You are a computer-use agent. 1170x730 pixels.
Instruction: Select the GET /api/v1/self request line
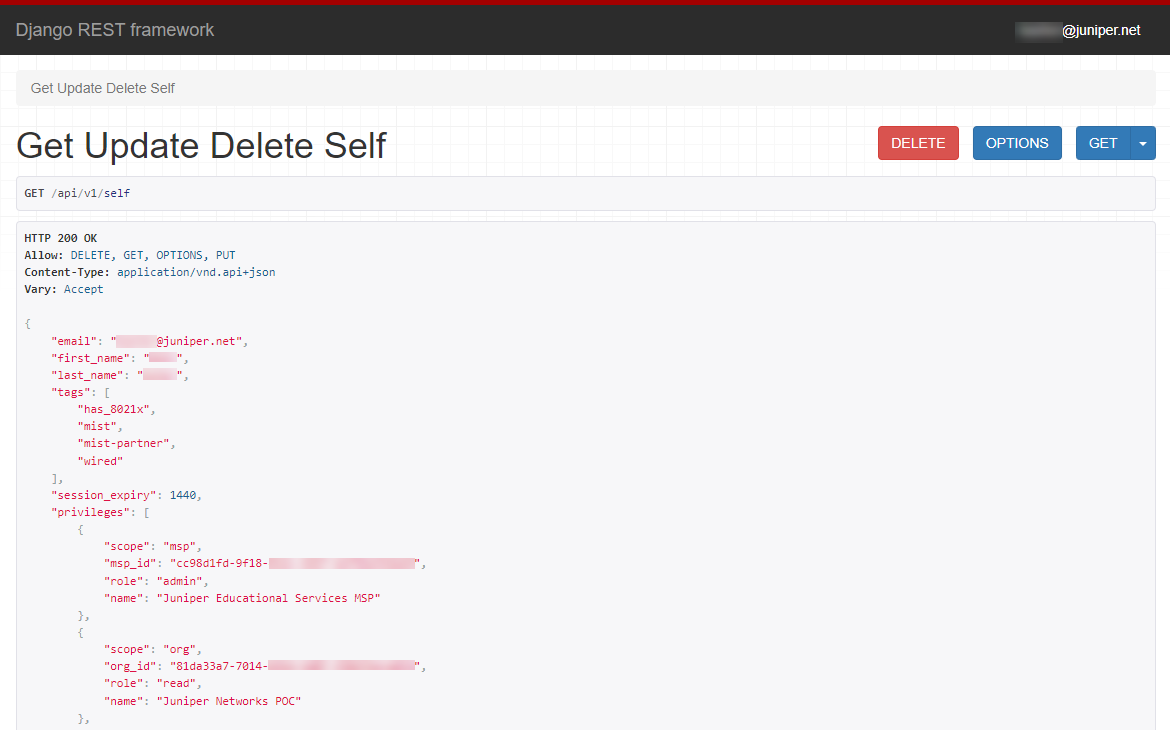point(77,193)
